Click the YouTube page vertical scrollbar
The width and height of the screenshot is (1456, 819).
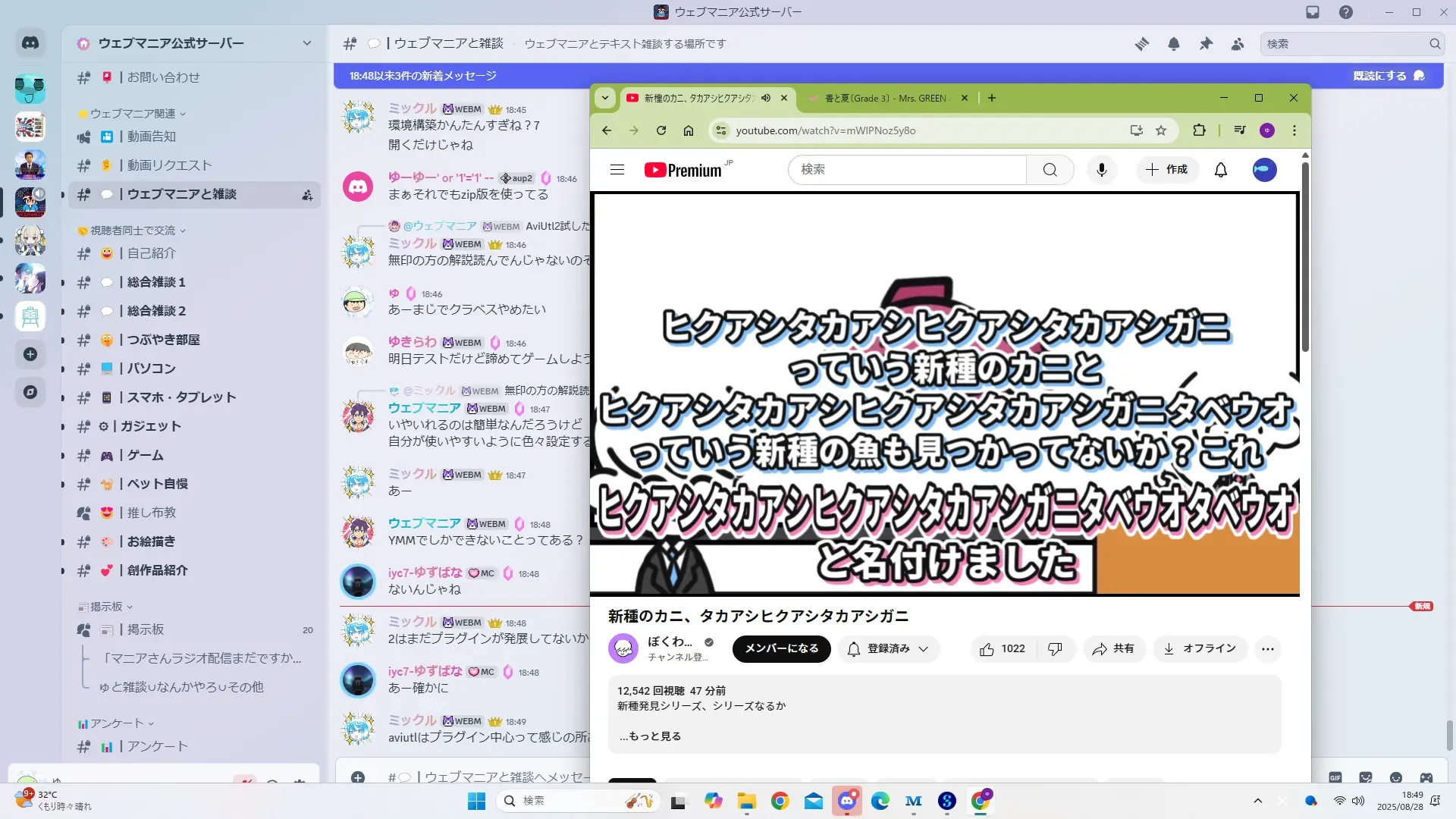click(x=1305, y=258)
